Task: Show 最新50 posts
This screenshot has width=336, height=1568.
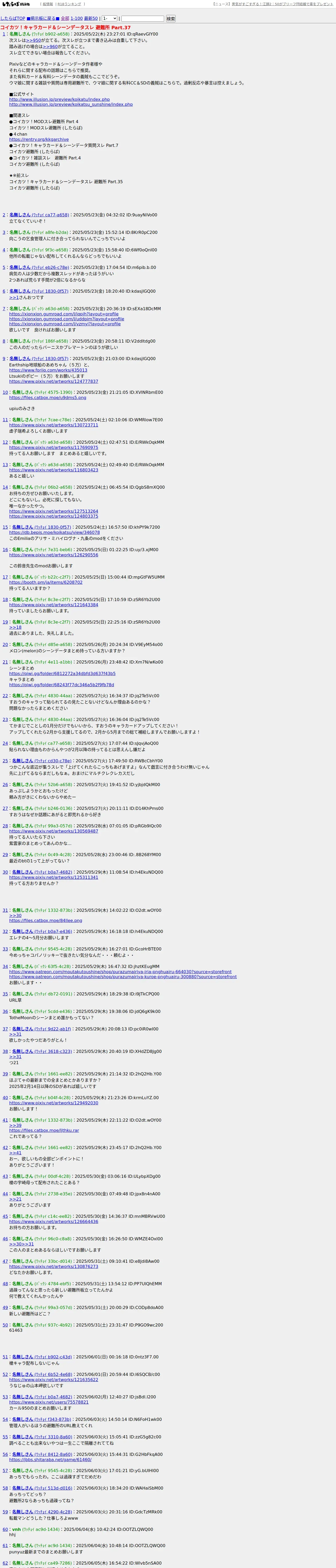Action: (91, 19)
